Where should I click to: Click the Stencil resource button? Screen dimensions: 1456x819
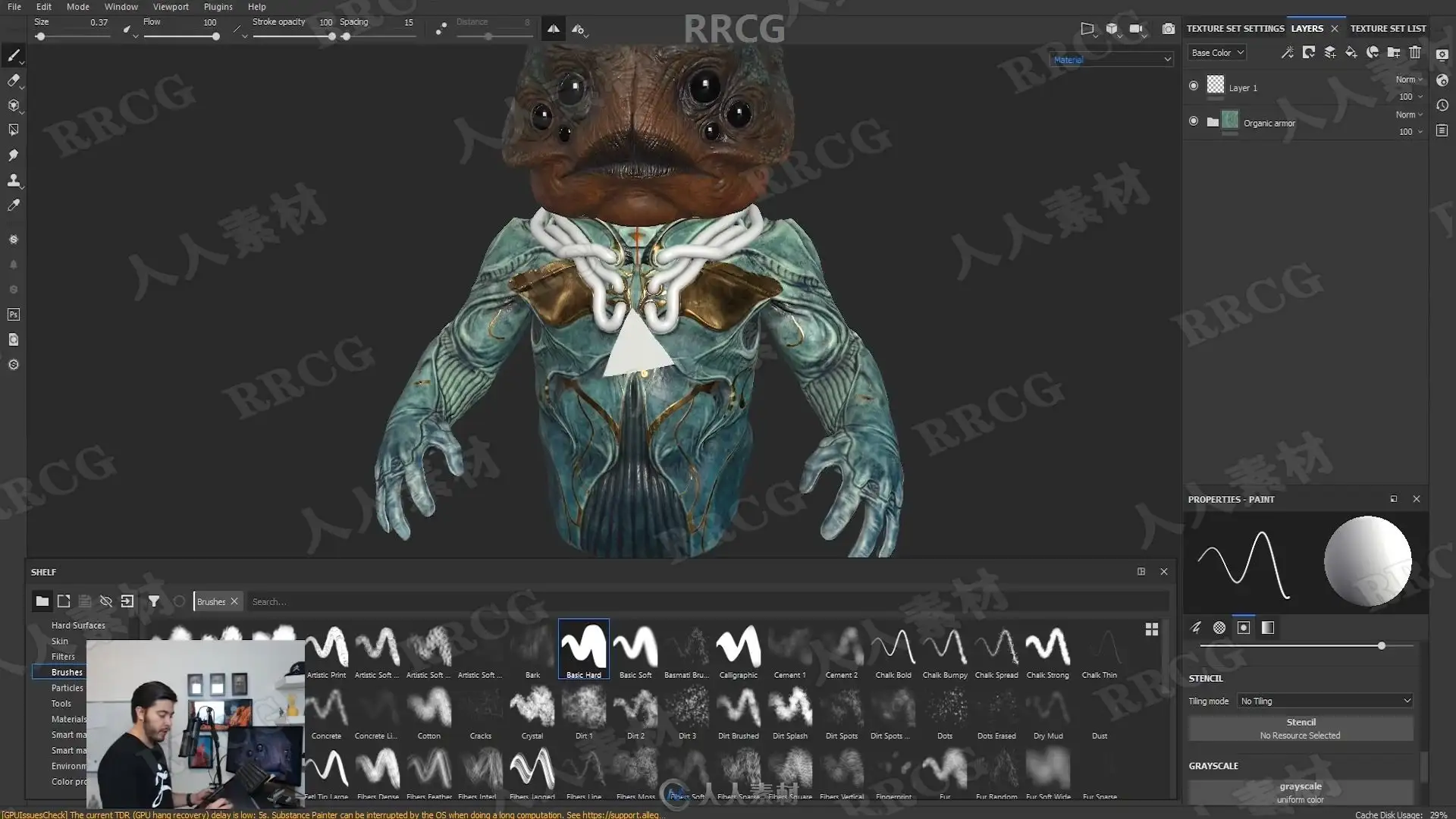click(x=1301, y=729)
